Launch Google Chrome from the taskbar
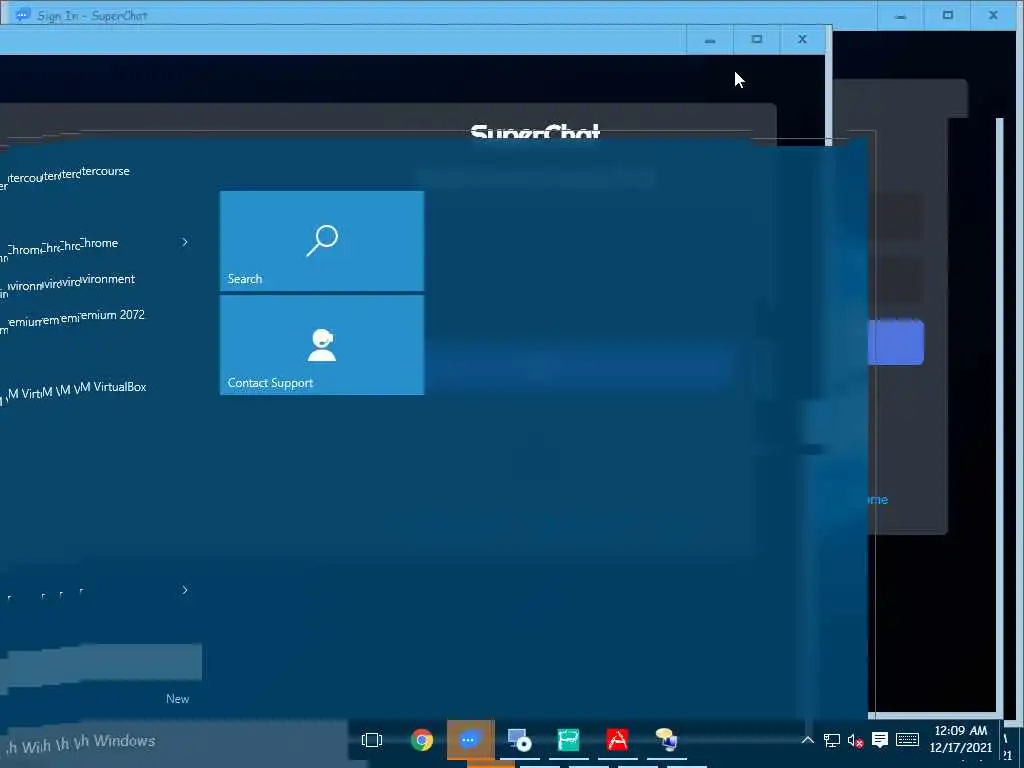This screenshot has width=1024, height=768. pos(422,740)
